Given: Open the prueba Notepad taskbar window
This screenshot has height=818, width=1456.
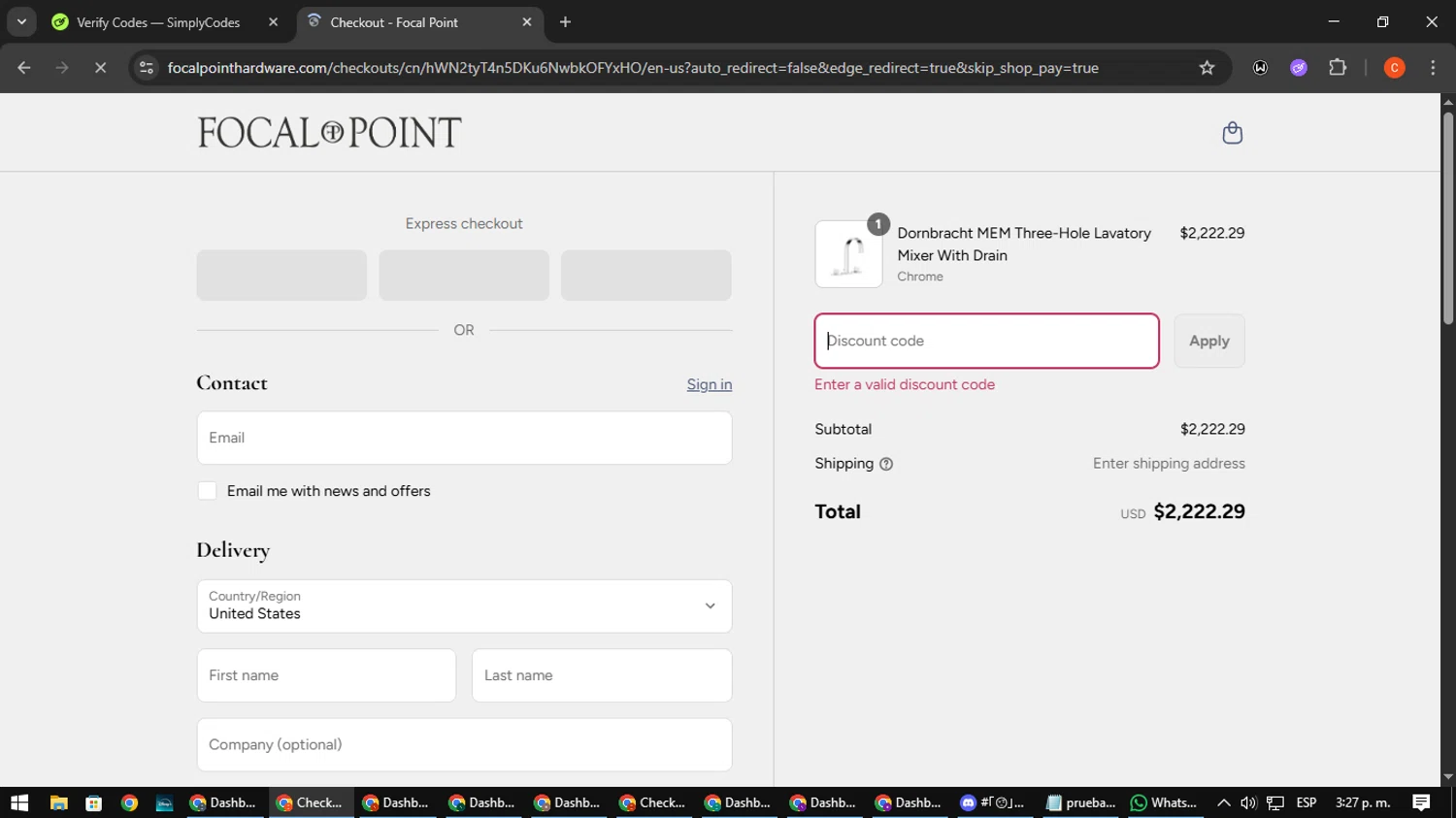Looking at the screenshot, I should click(x=1080, y=802).
